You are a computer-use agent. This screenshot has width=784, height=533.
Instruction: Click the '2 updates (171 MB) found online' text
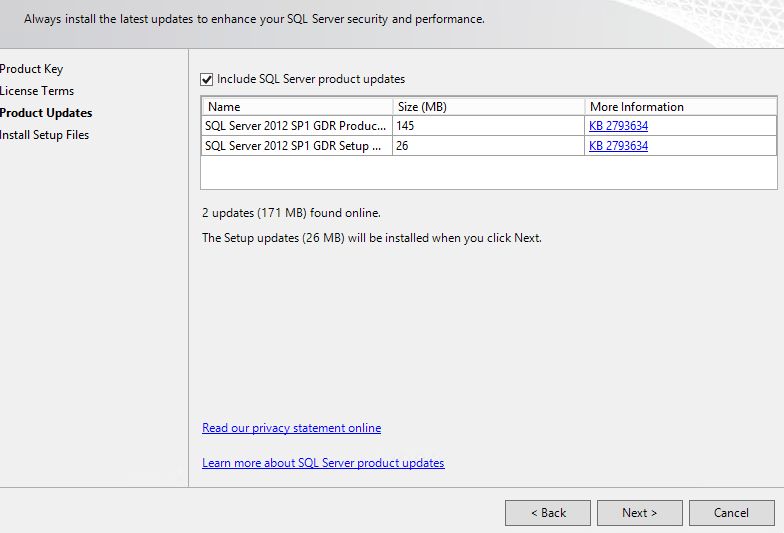[x=292, y=213]
